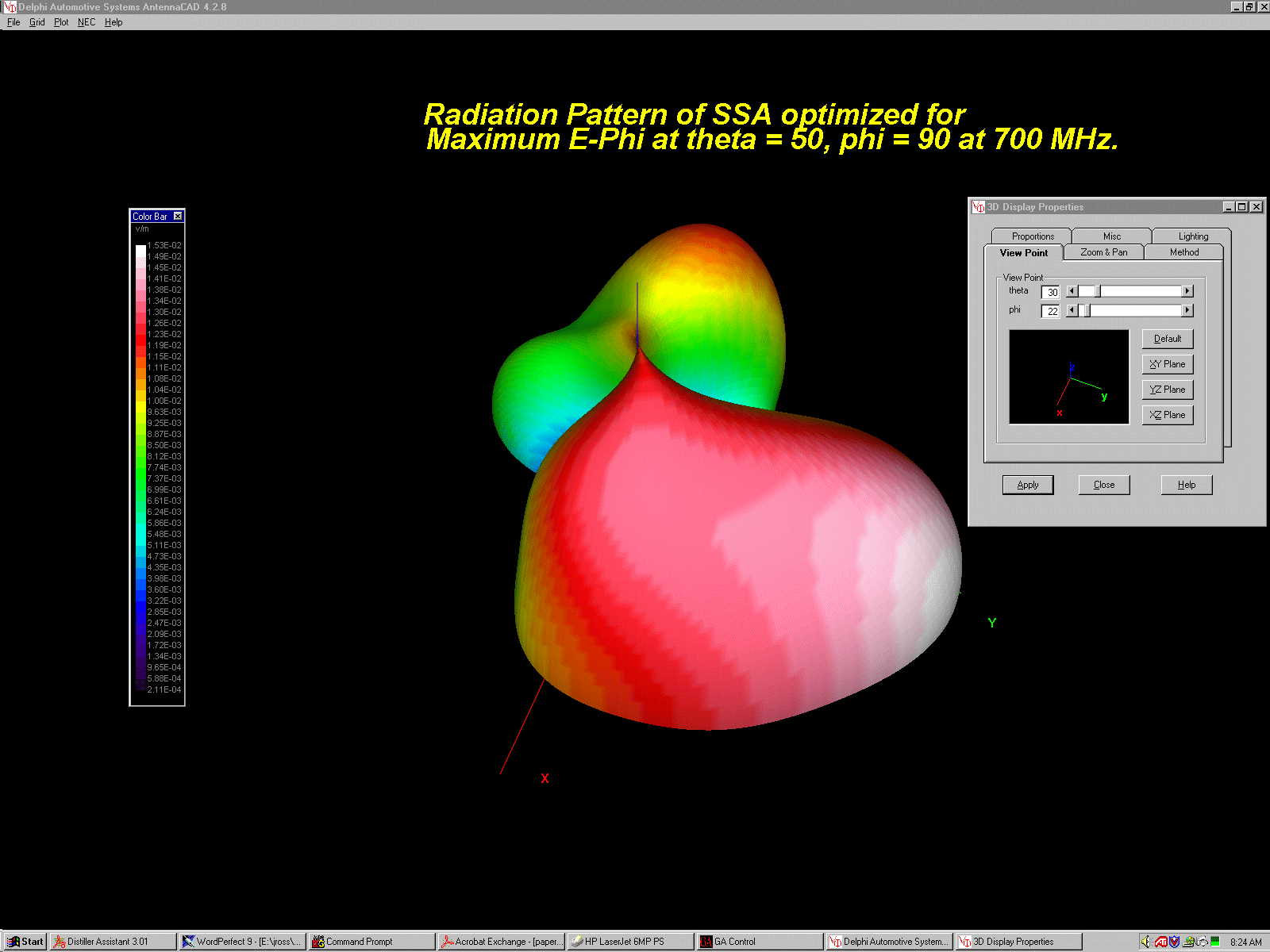The height and width of the screenshot is (952, 1270).
Task: Open the Proportions tab
Action: (x=1032, y=236)
